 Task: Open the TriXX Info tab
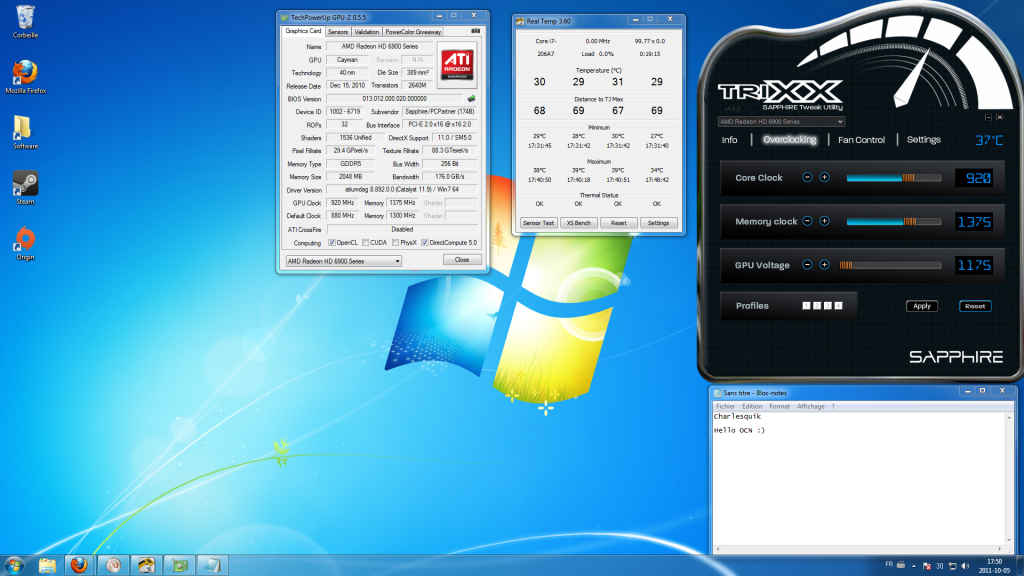pyautogui.click(x=729, y=140)
